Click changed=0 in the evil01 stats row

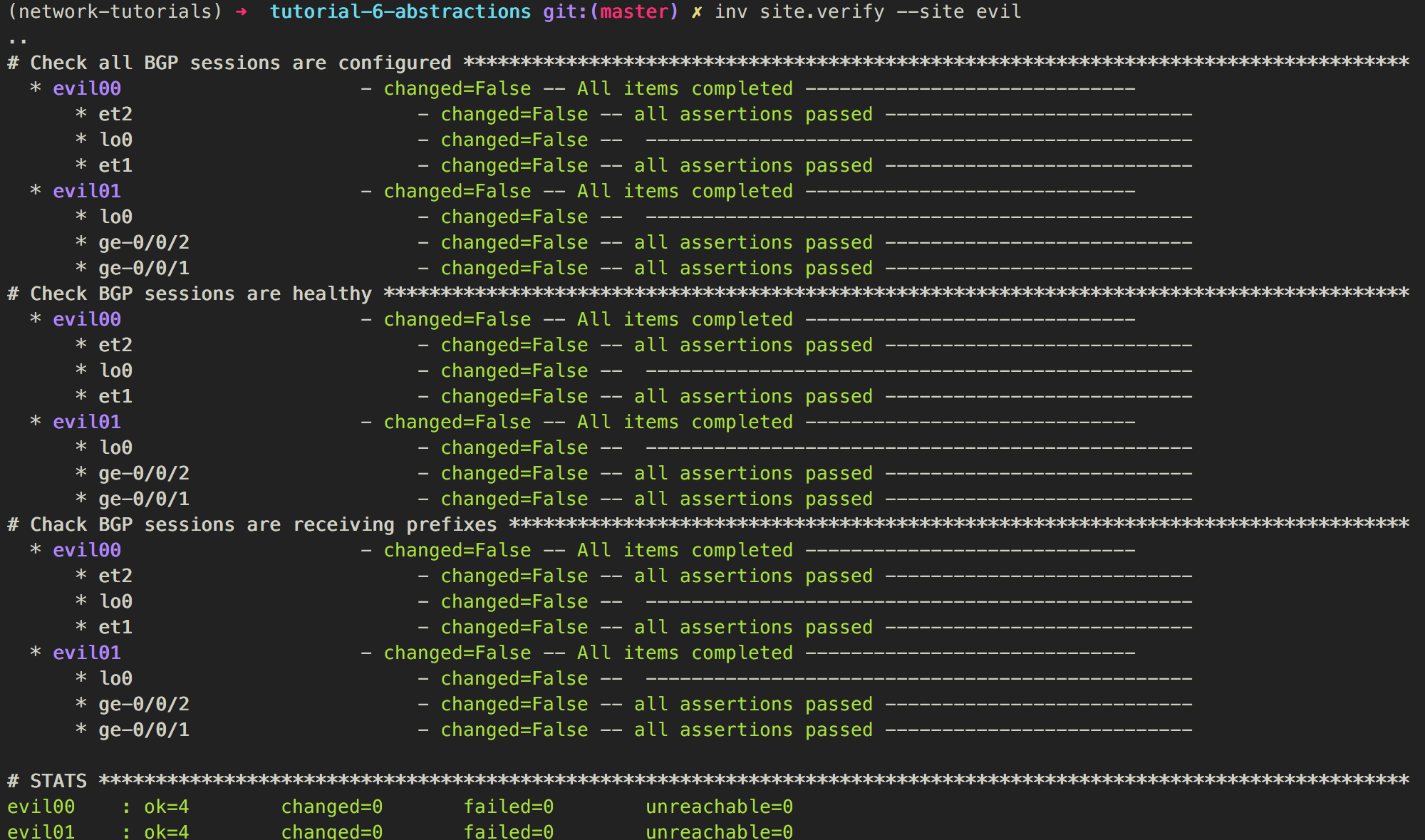click(332, 831)
